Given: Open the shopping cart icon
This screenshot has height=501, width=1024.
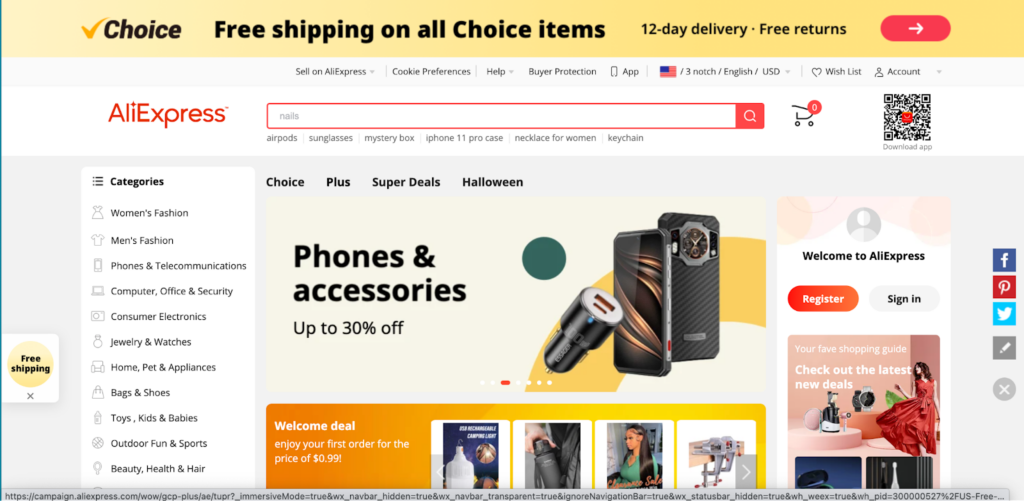Looking at the screenshot, I should 805,115.
